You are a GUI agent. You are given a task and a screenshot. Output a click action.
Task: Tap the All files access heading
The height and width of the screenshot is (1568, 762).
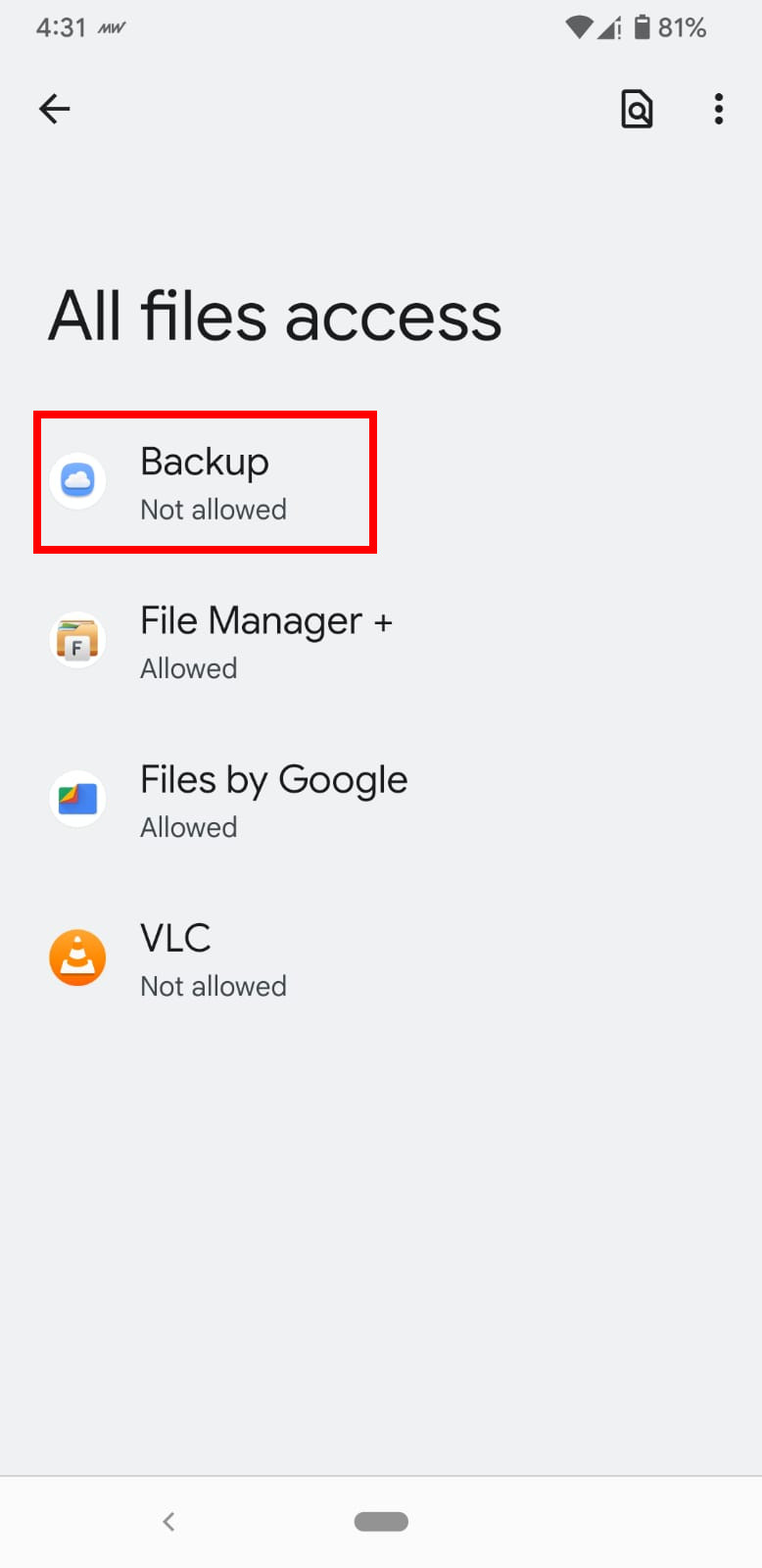point(275,317)
